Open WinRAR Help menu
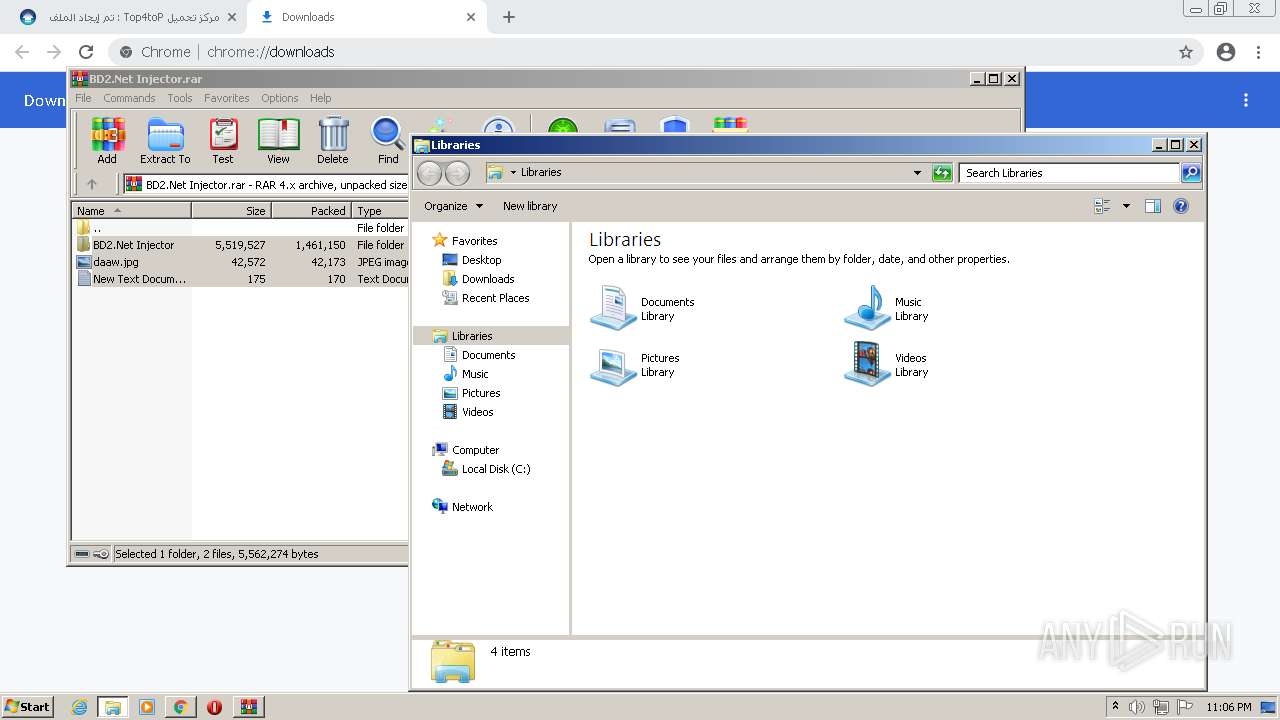1280x720 pixels. point(321,98)
